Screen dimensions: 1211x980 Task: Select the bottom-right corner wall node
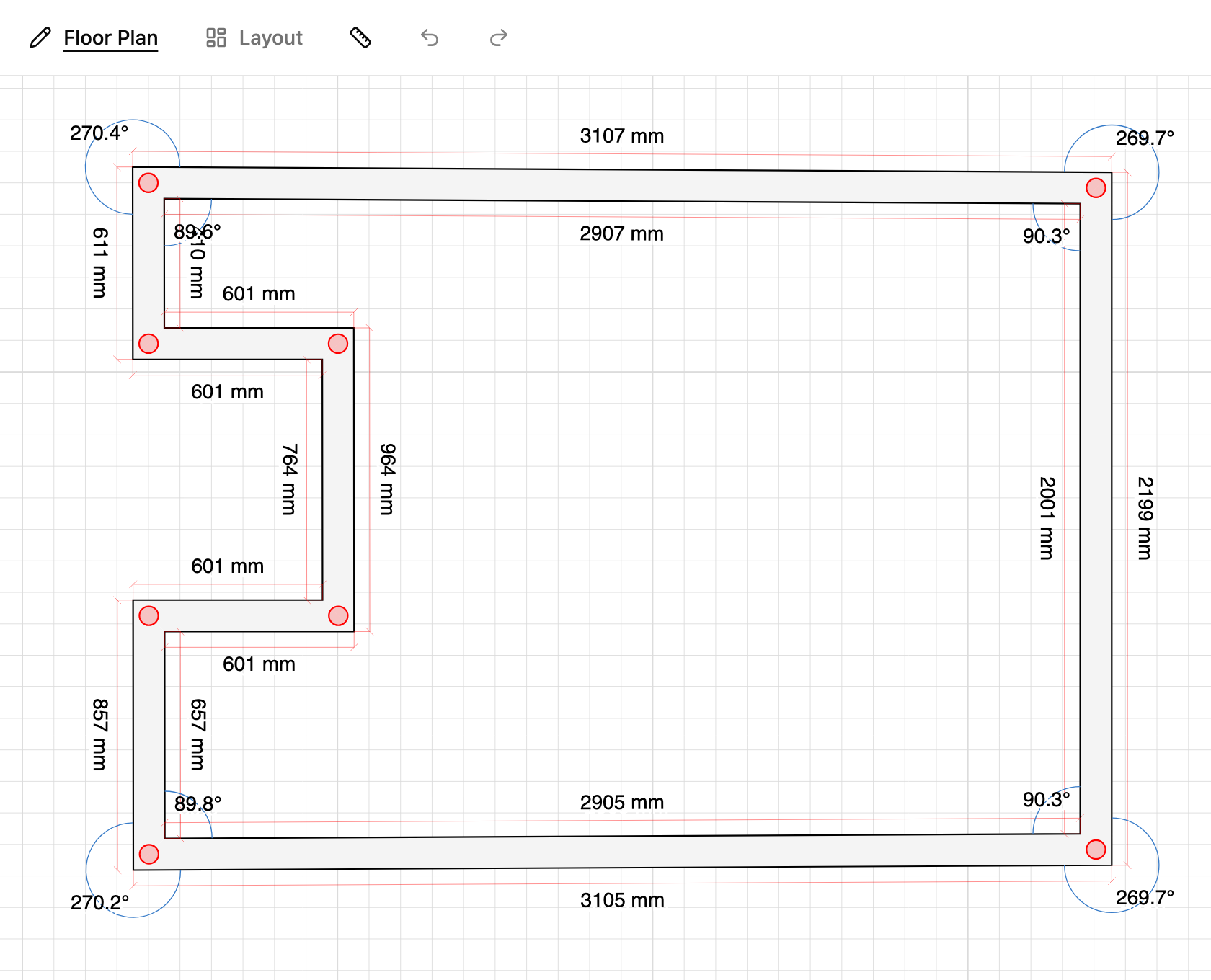coord(1096,850)
